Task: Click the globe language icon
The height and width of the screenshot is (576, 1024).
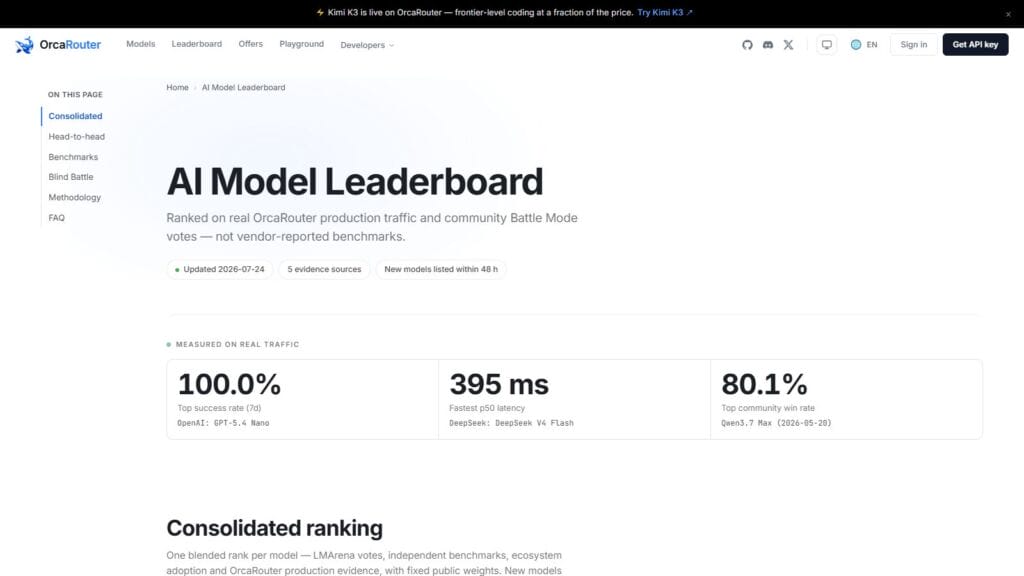Action: pyautogui.click(x=856, y=44)
